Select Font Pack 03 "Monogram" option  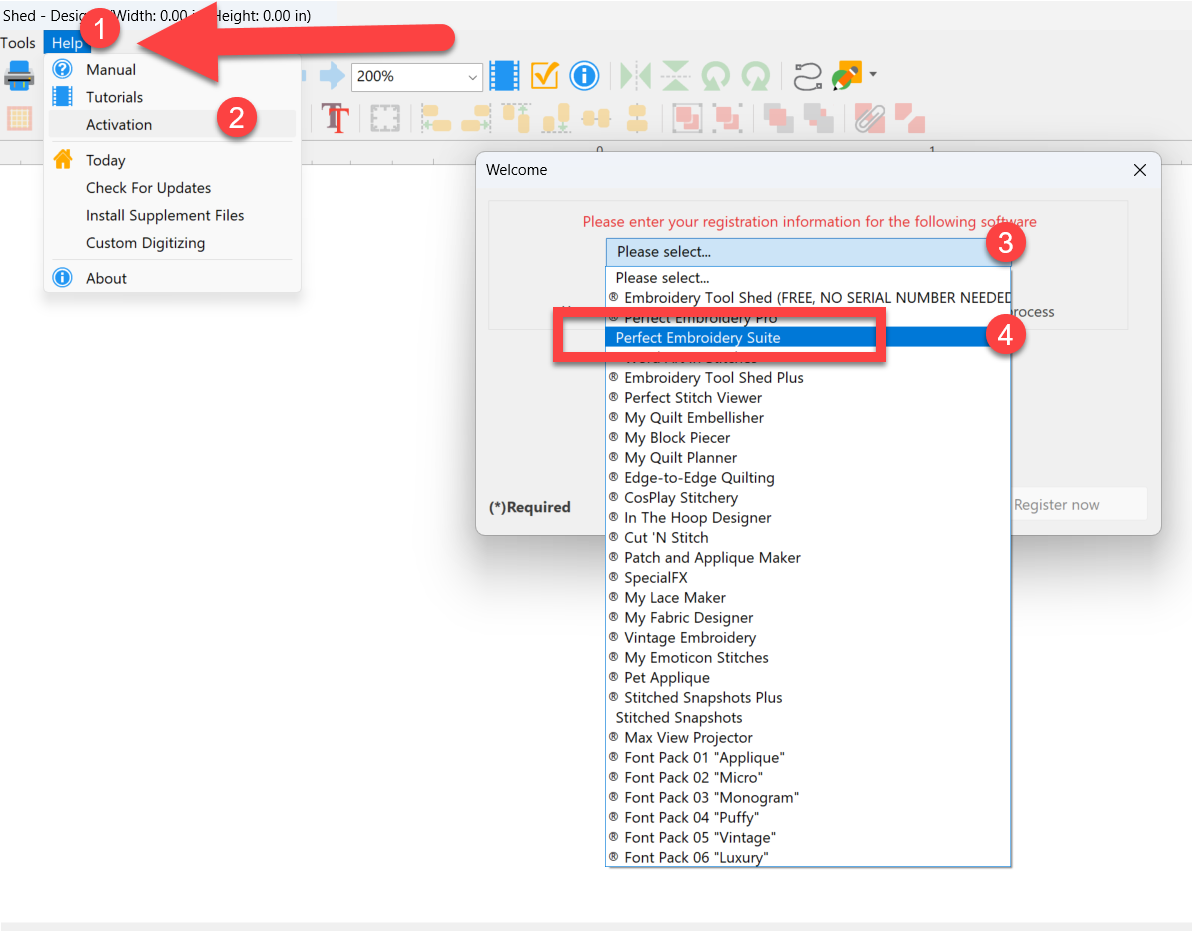click(x=808, y=797)
